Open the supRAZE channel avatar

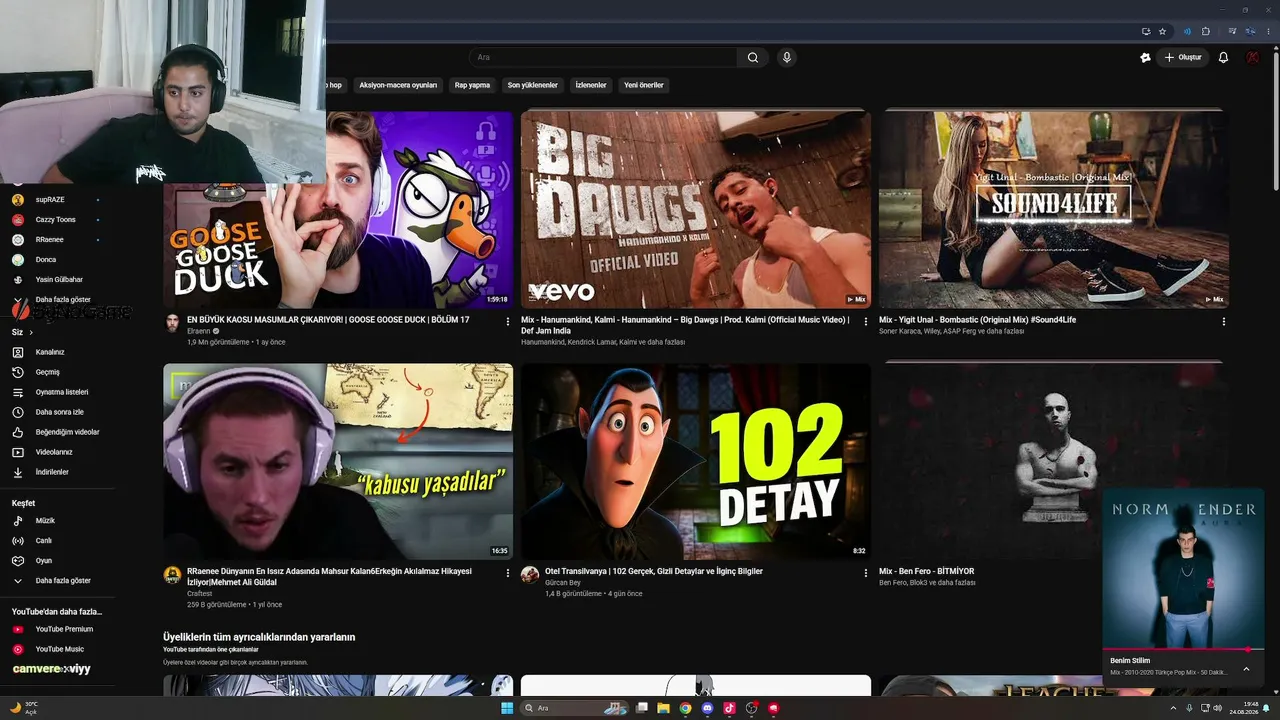[x=18, y=200]
